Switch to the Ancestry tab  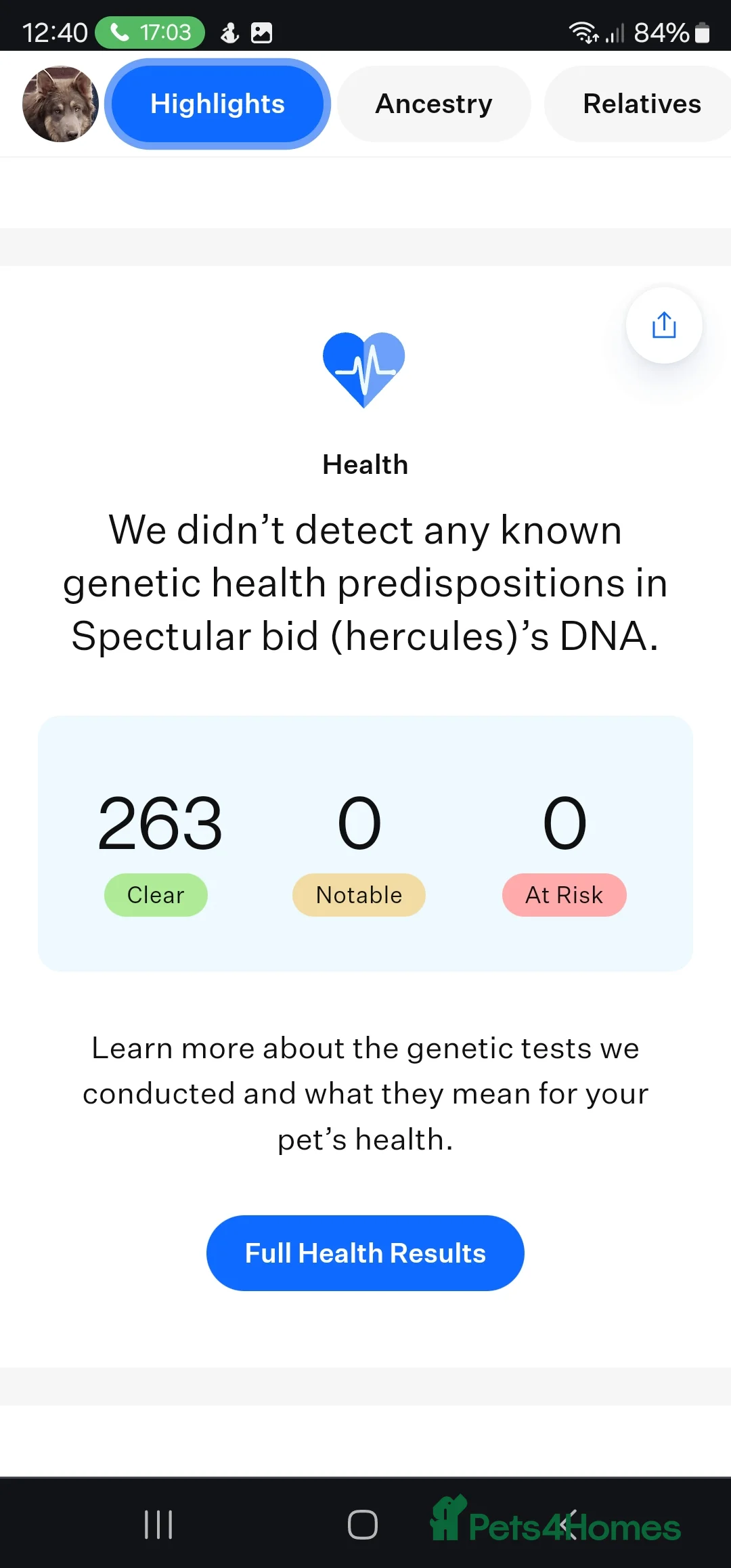point(434,104)
